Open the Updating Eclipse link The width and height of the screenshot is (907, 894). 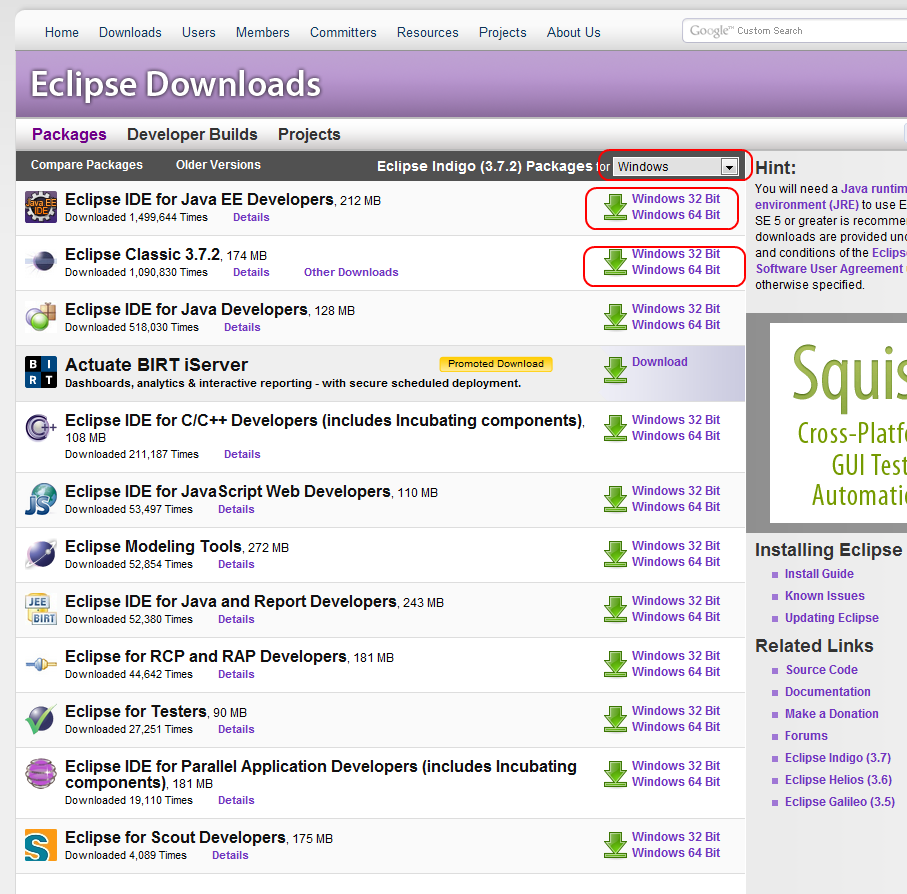click(831, 618)
